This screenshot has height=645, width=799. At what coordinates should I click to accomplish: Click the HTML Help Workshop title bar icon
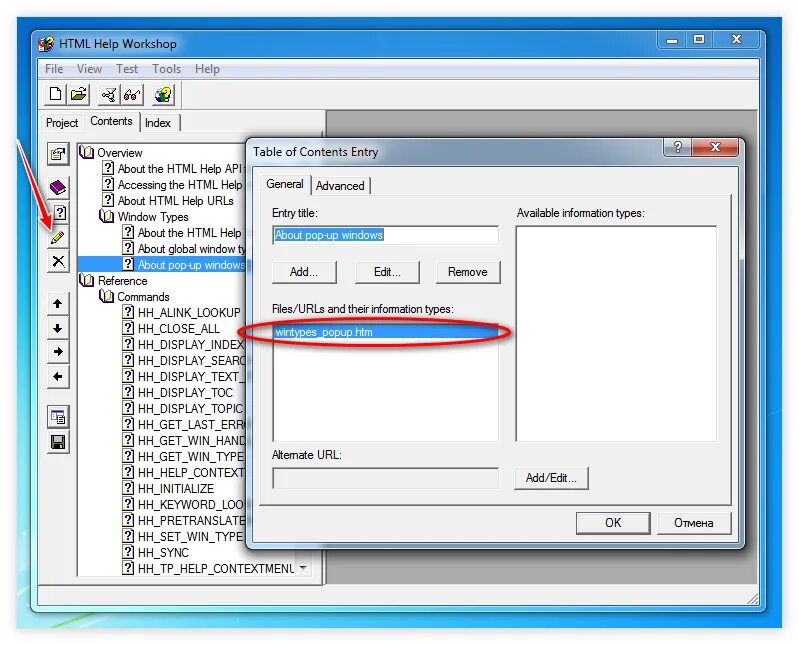click(x=46, y=44)
